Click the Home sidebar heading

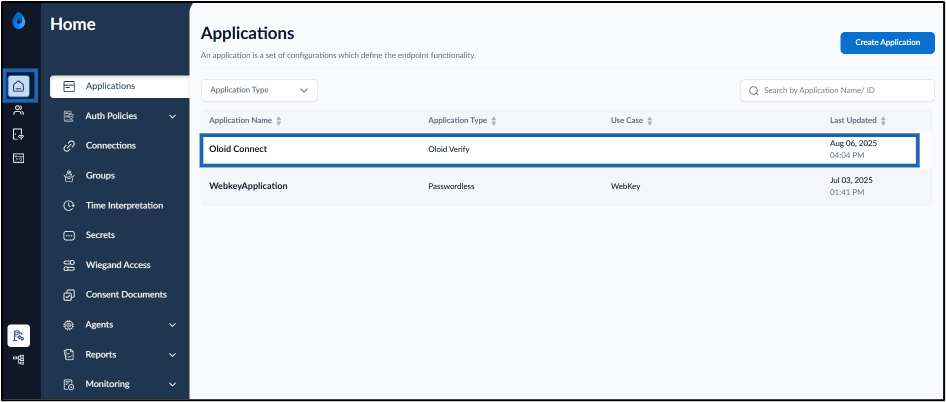[x=73, y=24]
